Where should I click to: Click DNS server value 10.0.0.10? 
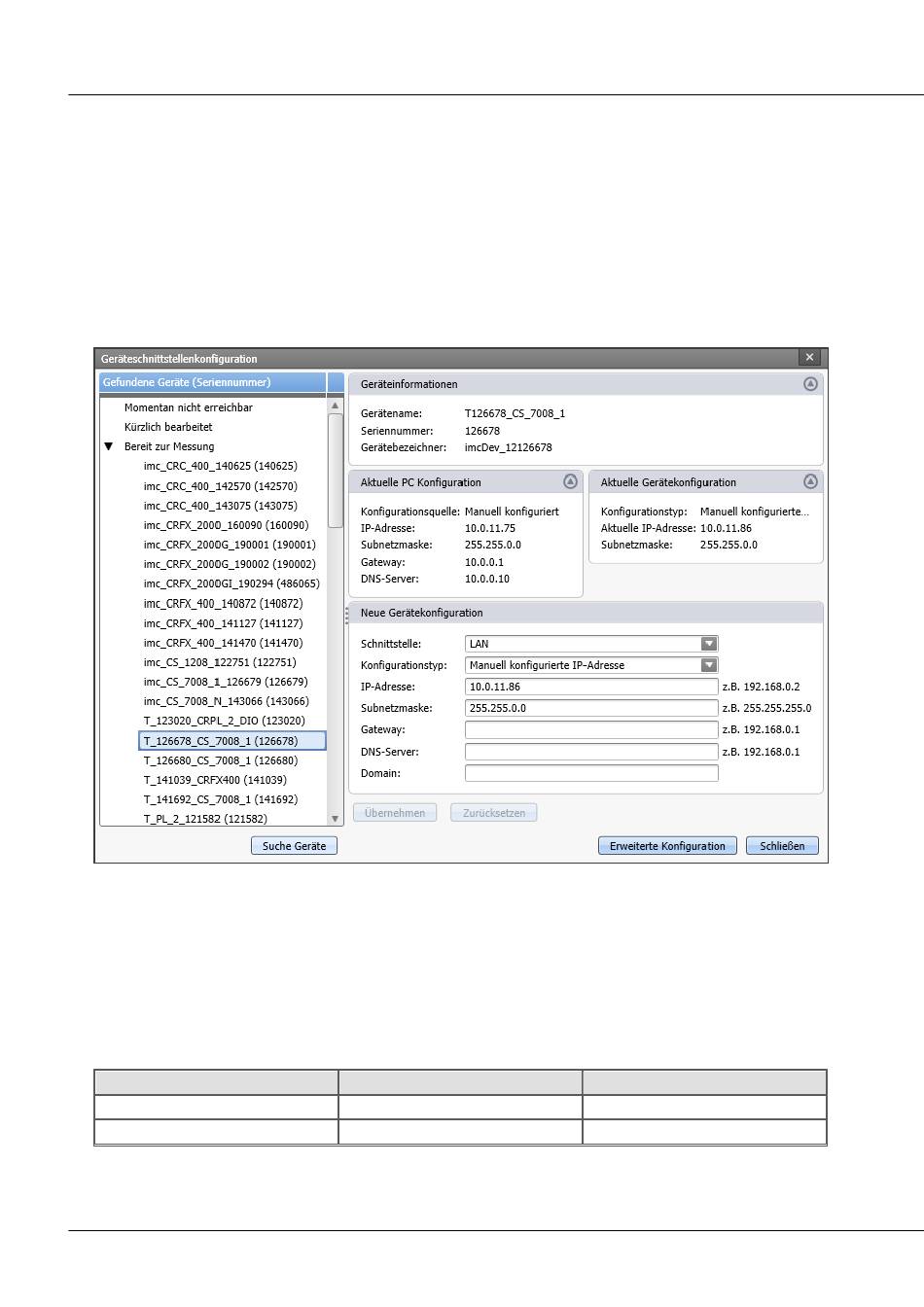click(x=487, y=579)
